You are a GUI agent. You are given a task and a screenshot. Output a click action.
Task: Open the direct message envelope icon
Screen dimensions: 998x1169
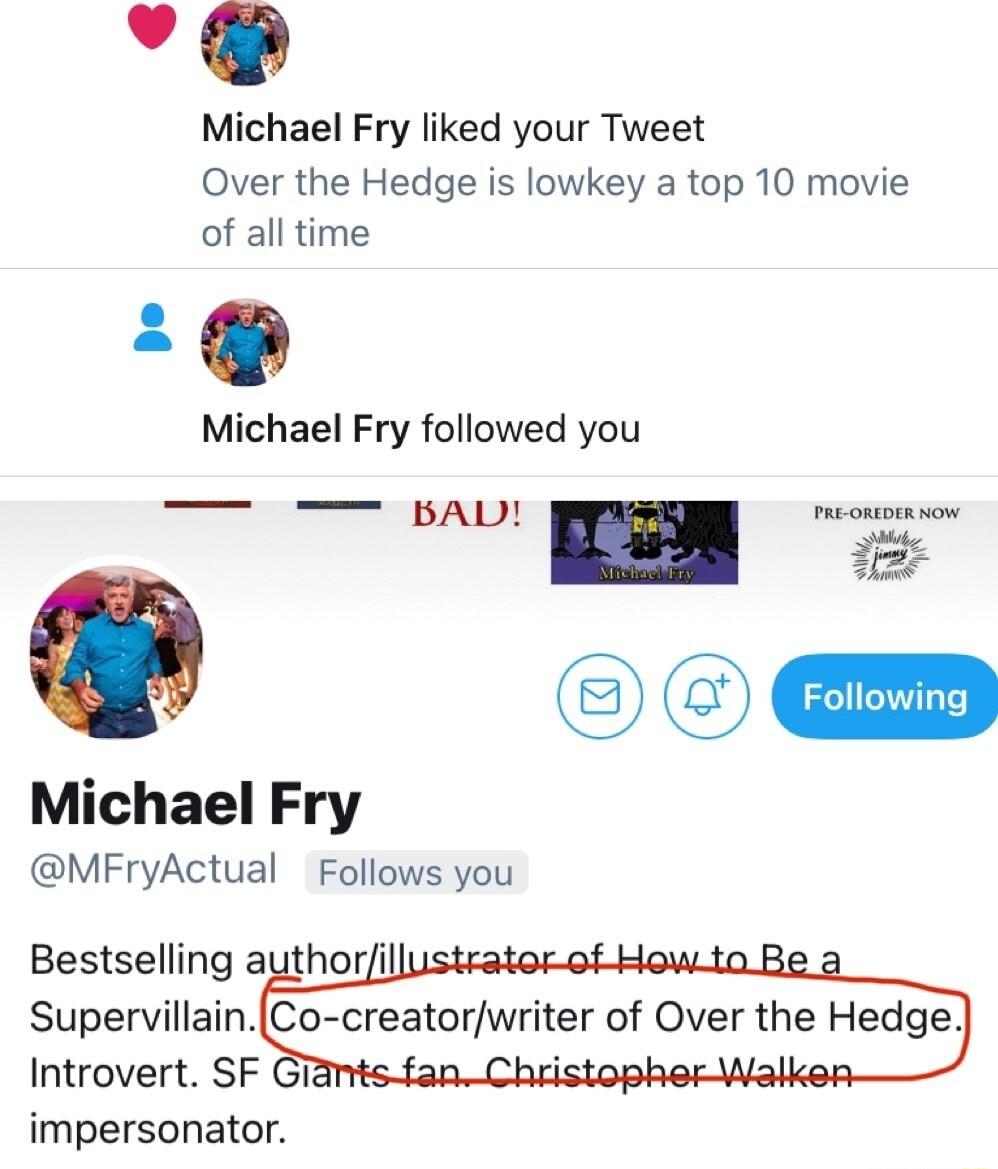[600, 697]
